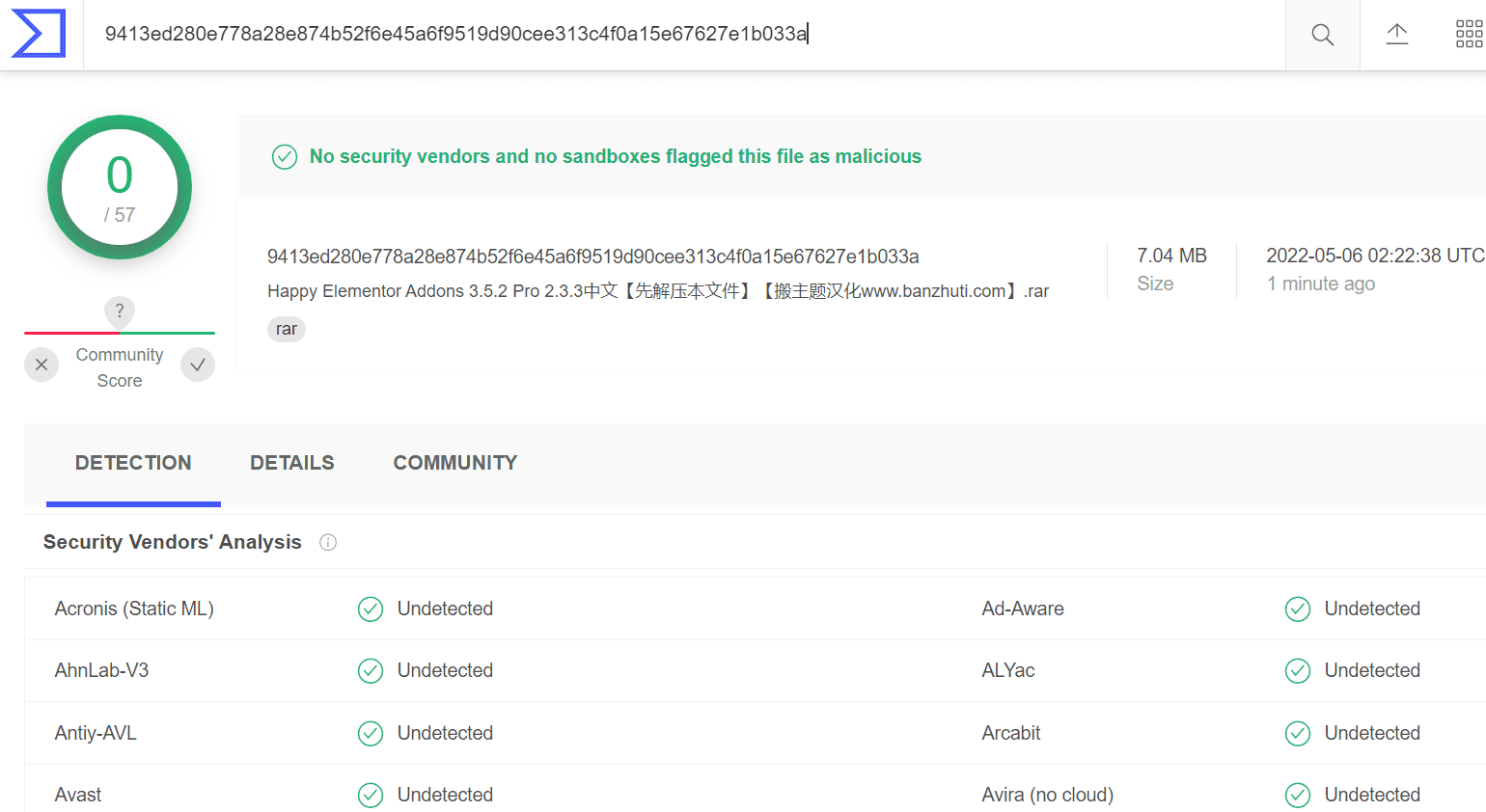
Task: Click the 7.04 MB size value
Action: click(1171, 256)
